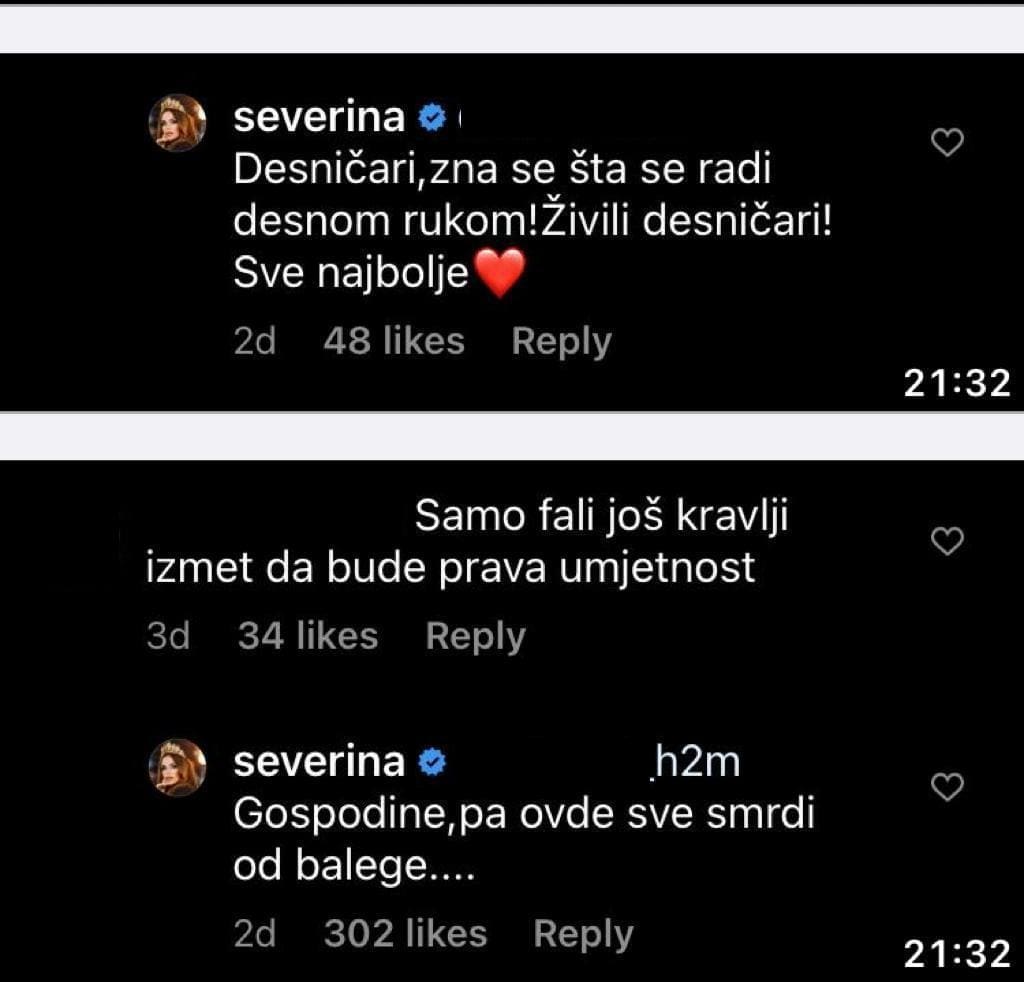Image resolution: width=1024 pixels, height=982 pixels.
Task: Reply to the "smrdi od balege" comment
Action: pos(583,934)
